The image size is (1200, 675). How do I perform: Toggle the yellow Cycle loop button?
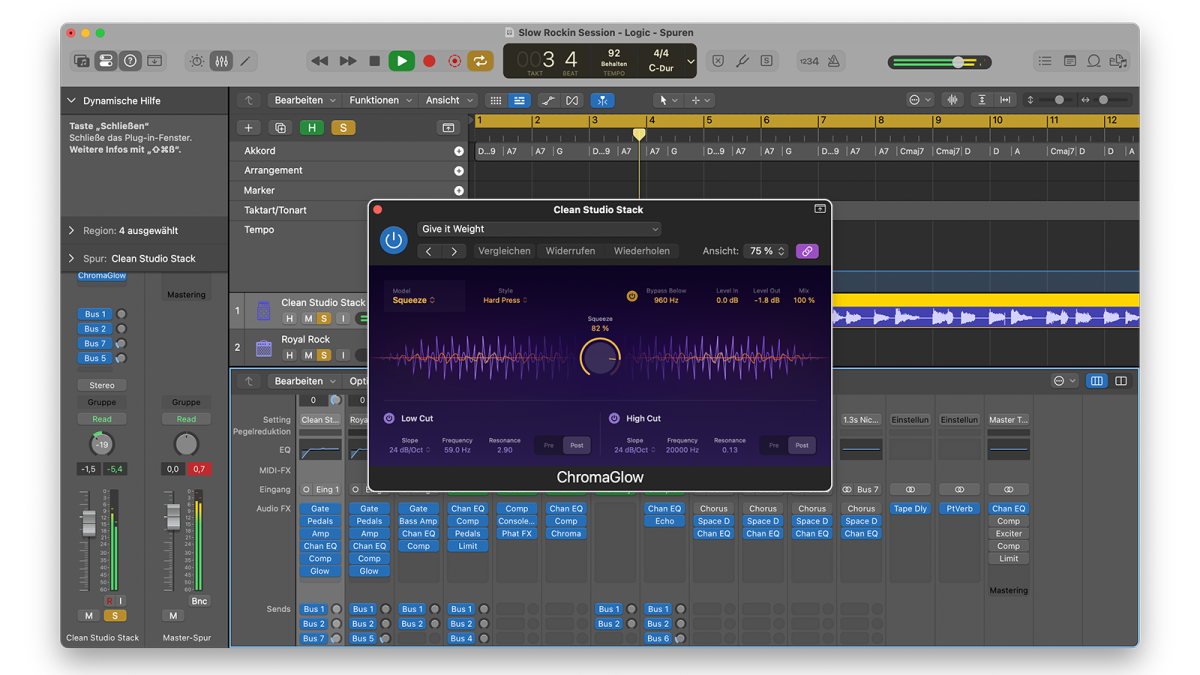click(480, 61)
